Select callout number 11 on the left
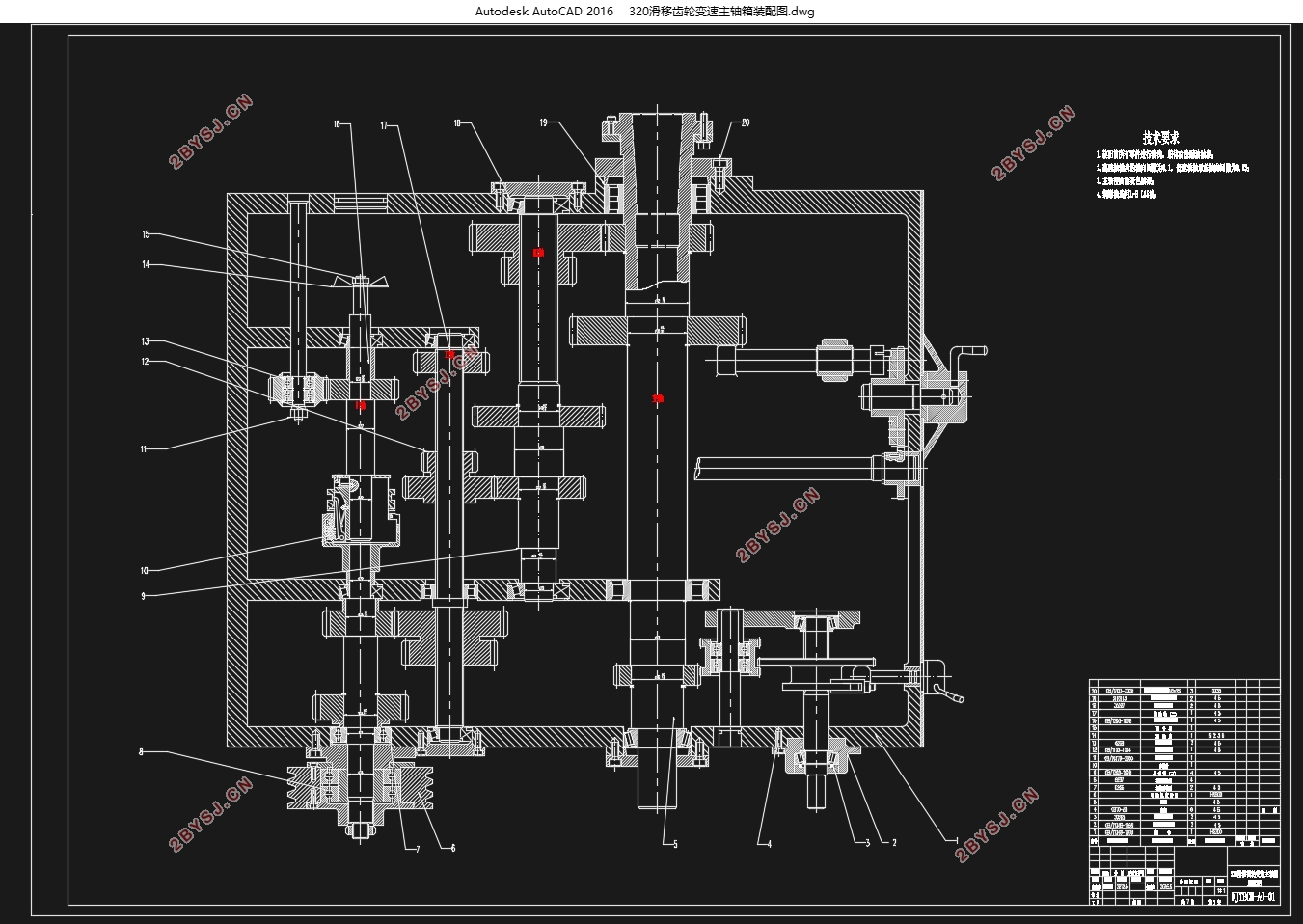 (144, 448)
